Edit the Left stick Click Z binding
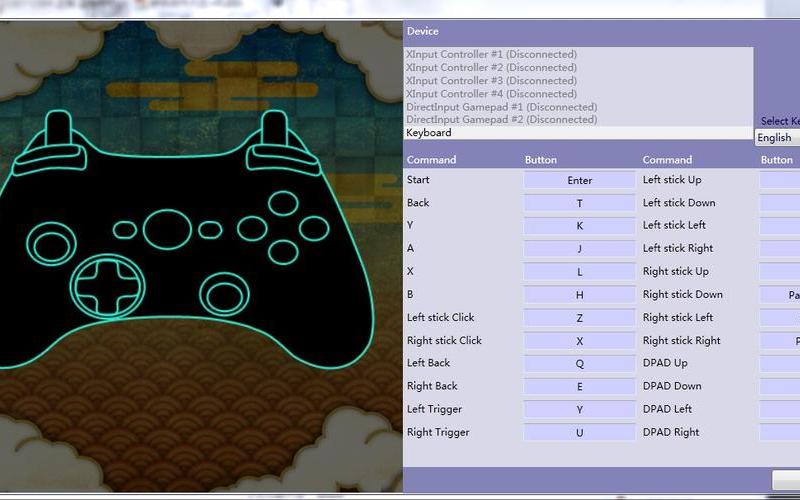The image size is (800, 500). click(x=579, y=318)
